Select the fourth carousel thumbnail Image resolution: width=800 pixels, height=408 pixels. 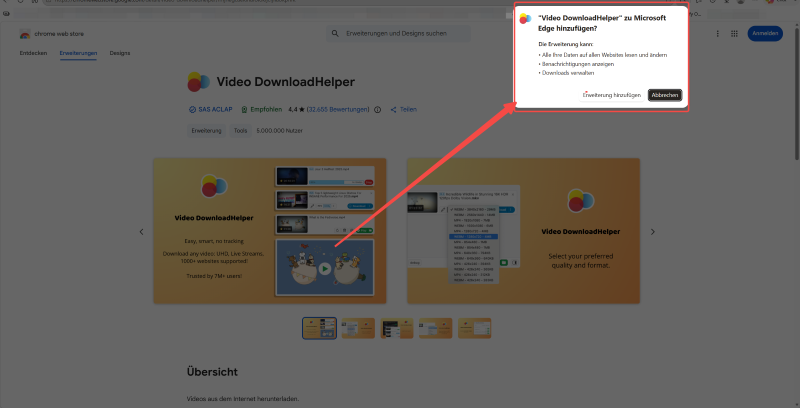[436, 328]
